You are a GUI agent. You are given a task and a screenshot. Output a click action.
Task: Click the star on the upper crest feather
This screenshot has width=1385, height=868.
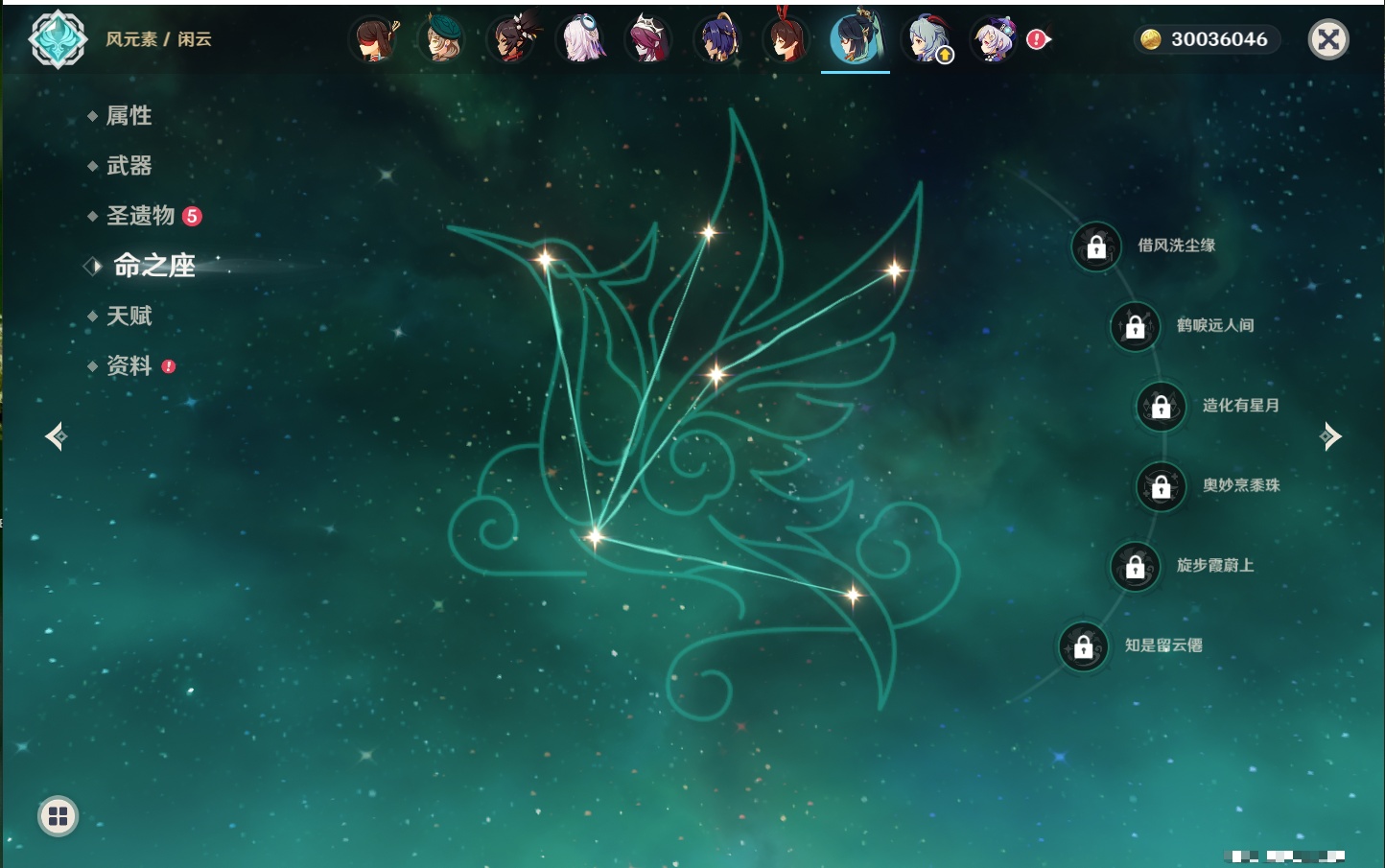(708, 231)
